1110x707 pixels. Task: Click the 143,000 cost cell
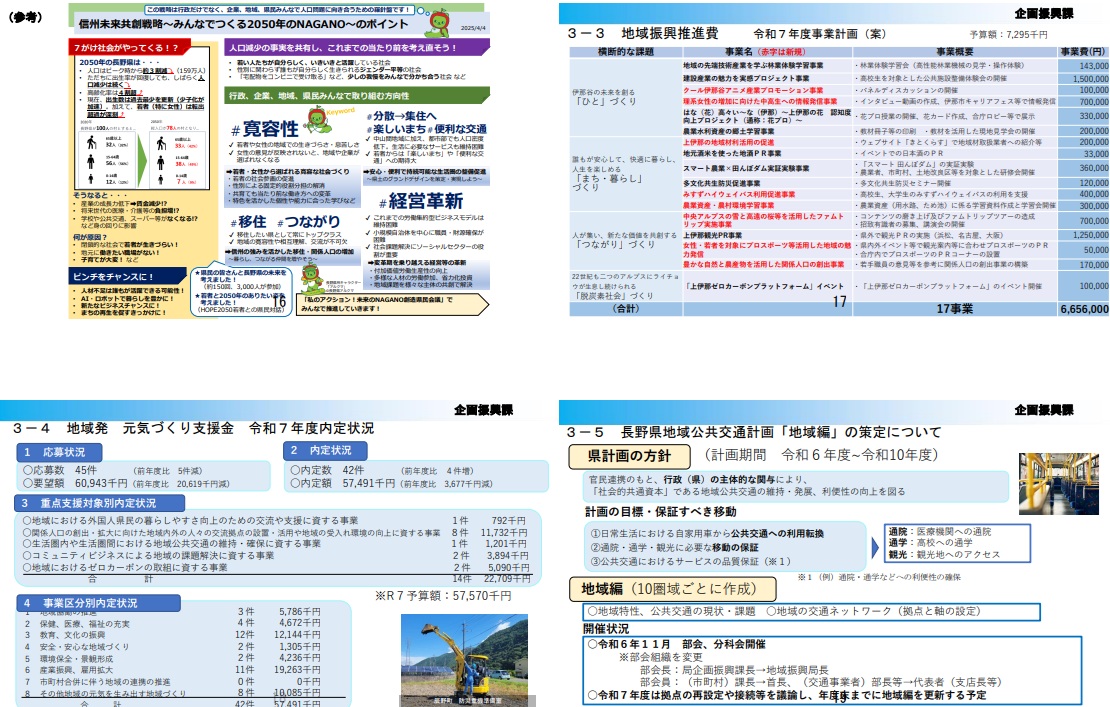1084,66
